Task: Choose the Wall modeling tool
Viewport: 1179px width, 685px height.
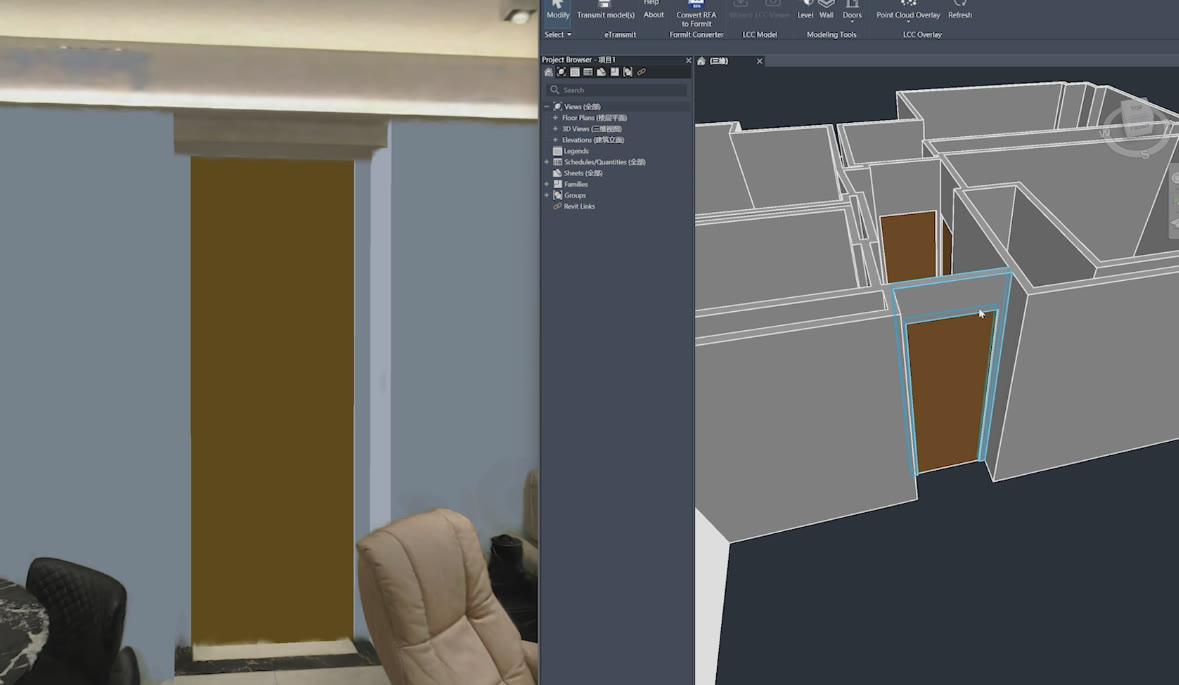Action: click(826, 11)
